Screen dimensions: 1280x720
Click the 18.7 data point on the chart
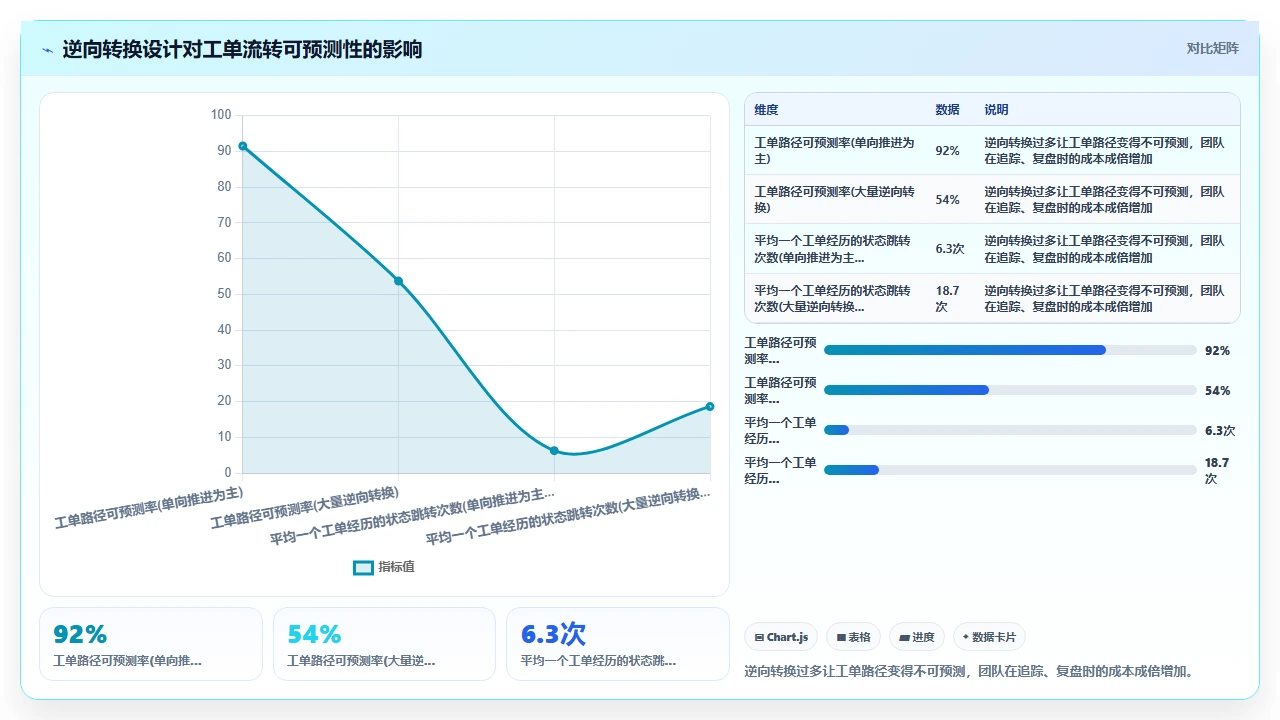[710, 406]
